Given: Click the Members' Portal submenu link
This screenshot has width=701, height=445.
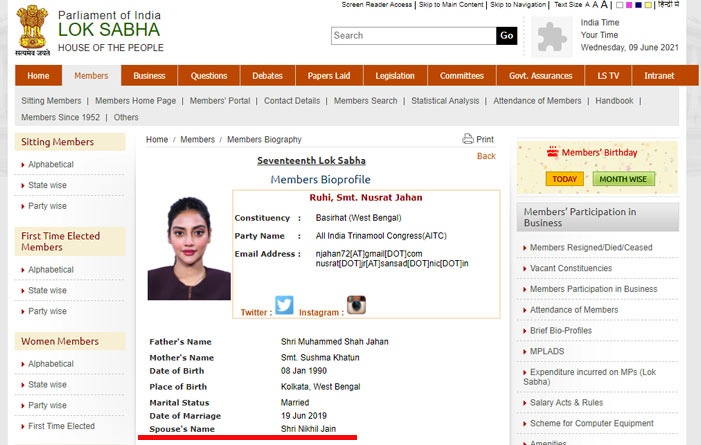Looking at the screenshot, I should [x=220, y=101].
